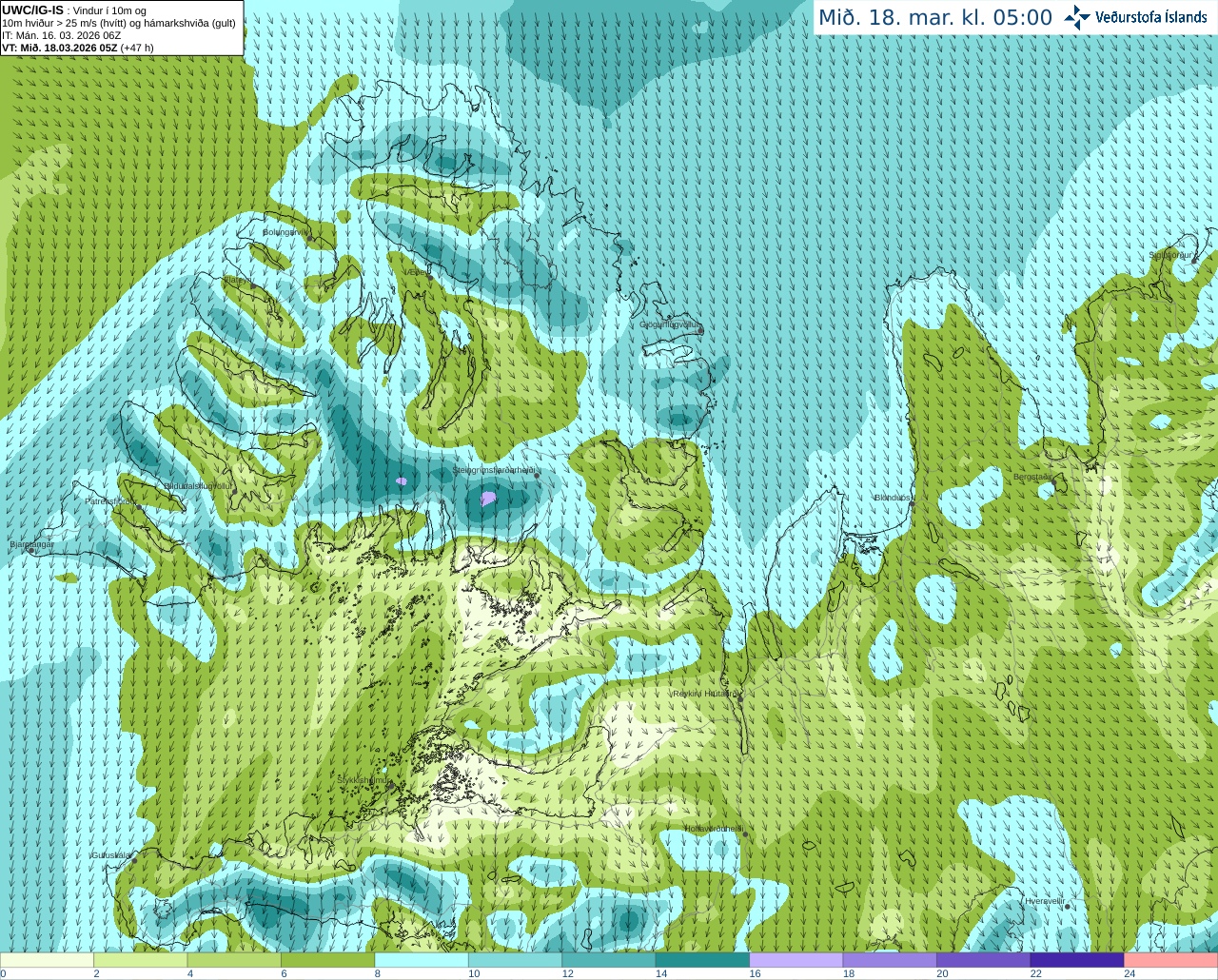This screenshot has width=1218, height=980.
Task: Click the '10m hviður > 25 m/s' legend line
Action: pyautogui.click(x=119, y=23)
